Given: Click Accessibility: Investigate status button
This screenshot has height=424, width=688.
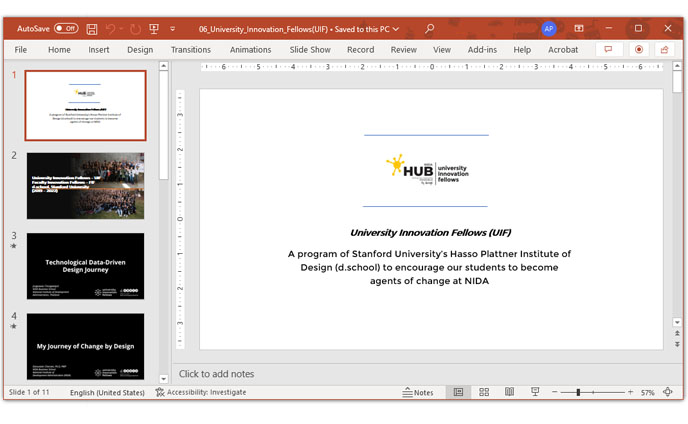Looking at the screenshot, I should coord(201,392).
